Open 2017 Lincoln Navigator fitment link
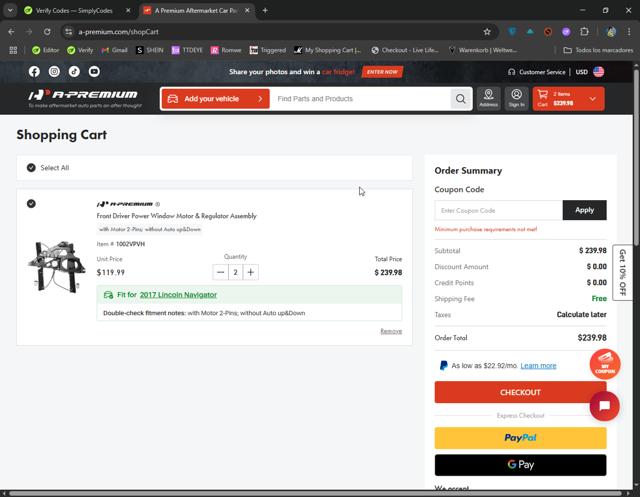The width and height of the screenshot is (640, 497). coord(178,295)
